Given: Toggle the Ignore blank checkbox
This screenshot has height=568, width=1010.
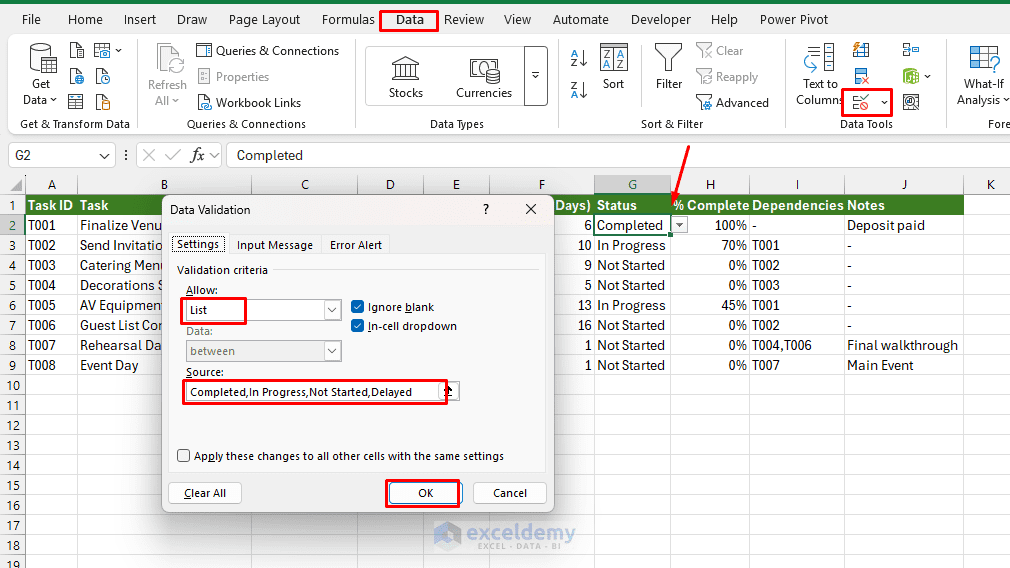Looking at the screenshot, I should pos(357,307).
